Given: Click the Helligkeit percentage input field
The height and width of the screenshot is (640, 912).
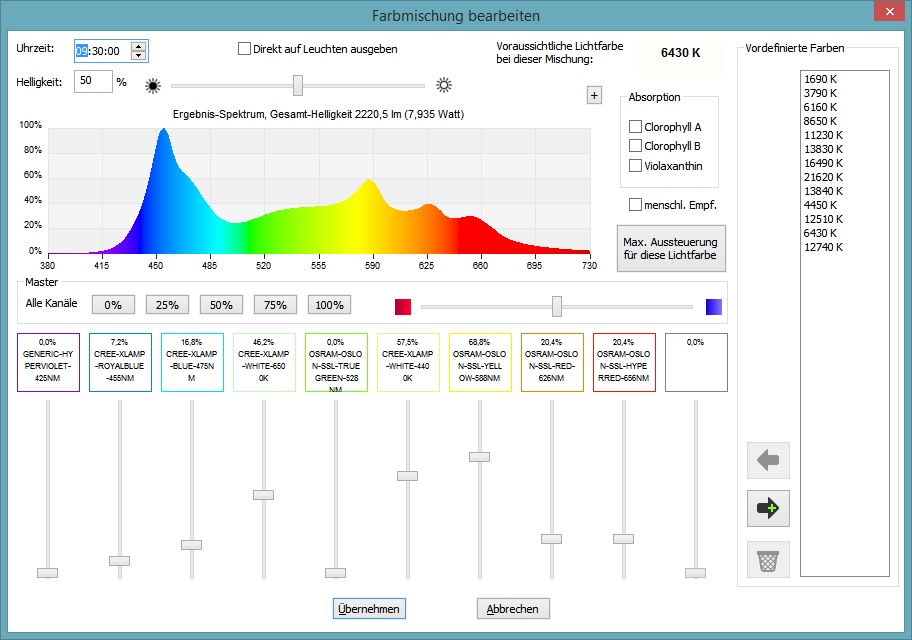Looking at the screenshot, I should click(92, 81).
